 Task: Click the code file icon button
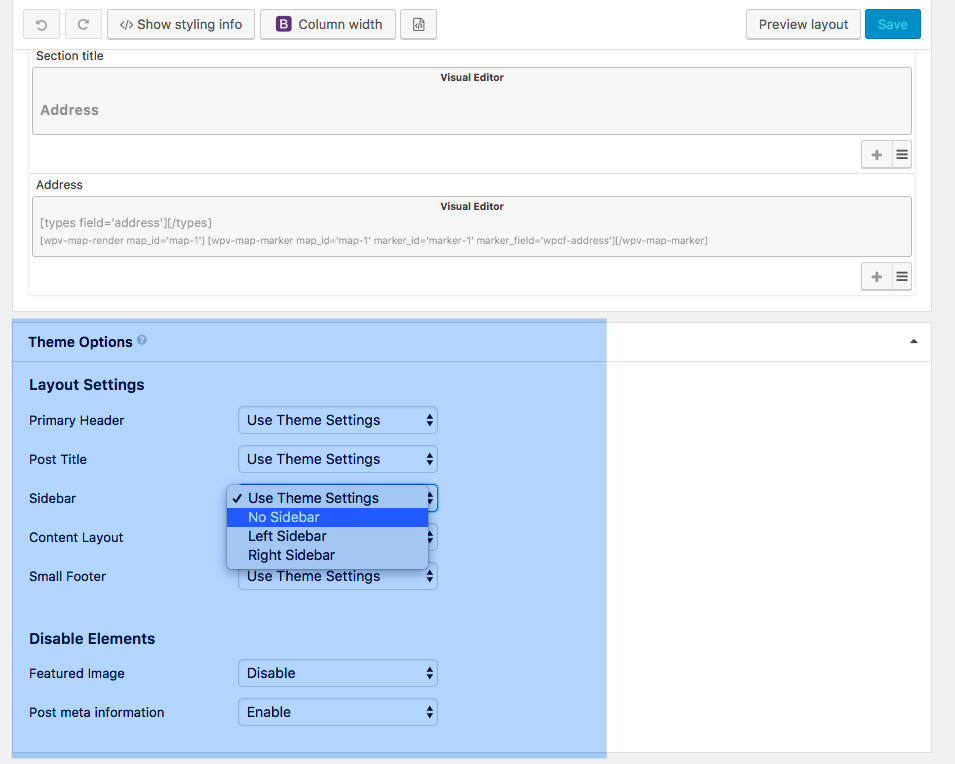(418, 24)
